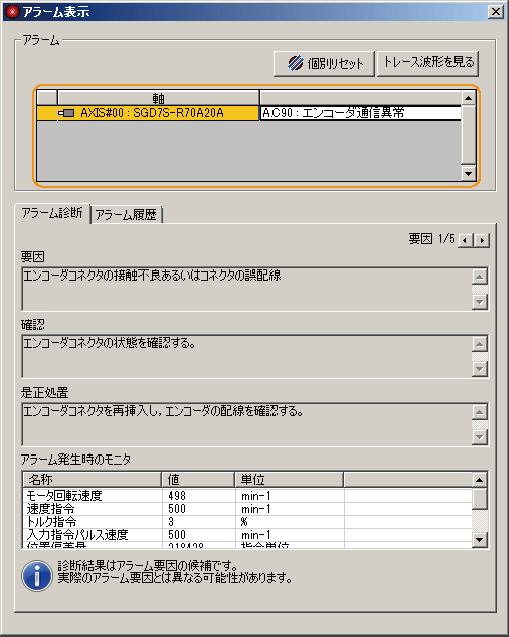Screen dimensions: 509x637
Task: Click the up arrow in the 是正処置 text box
Action: 480,412
